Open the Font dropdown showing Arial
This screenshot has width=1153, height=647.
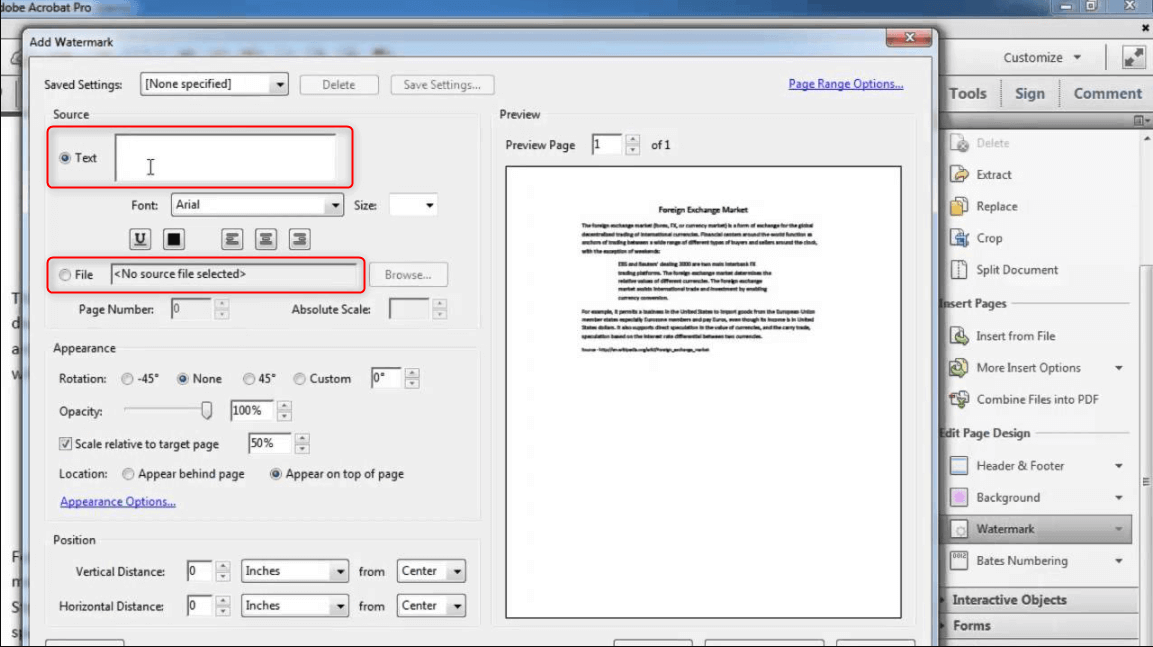[x=257, y=205]
